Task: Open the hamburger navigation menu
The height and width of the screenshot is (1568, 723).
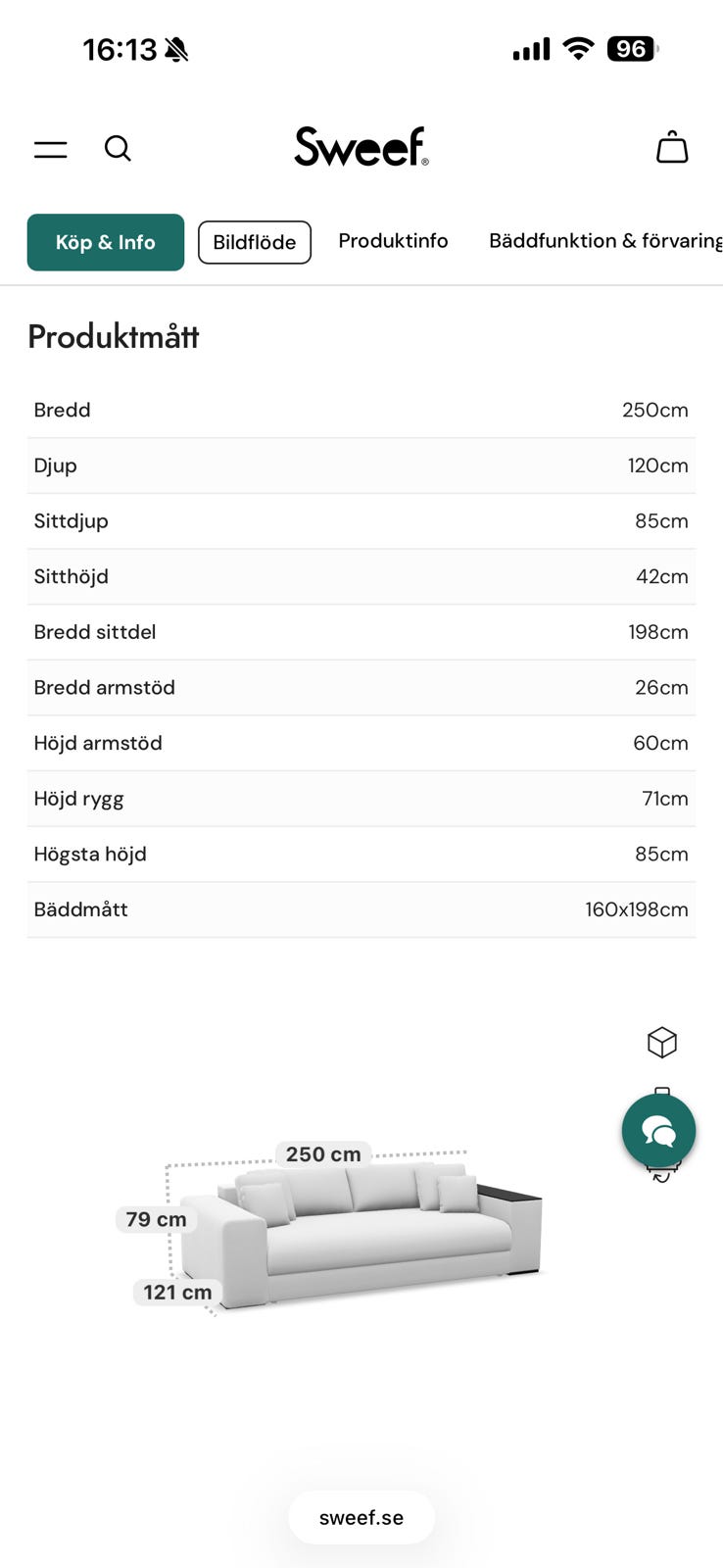Action: [x=51, y=149]
